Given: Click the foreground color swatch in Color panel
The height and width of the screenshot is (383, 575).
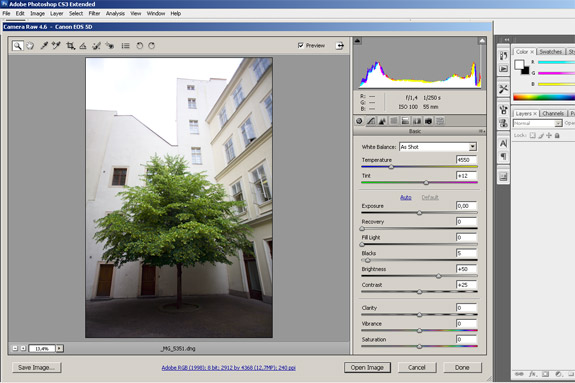Looking at the screenshot, I should pos(519,65).
